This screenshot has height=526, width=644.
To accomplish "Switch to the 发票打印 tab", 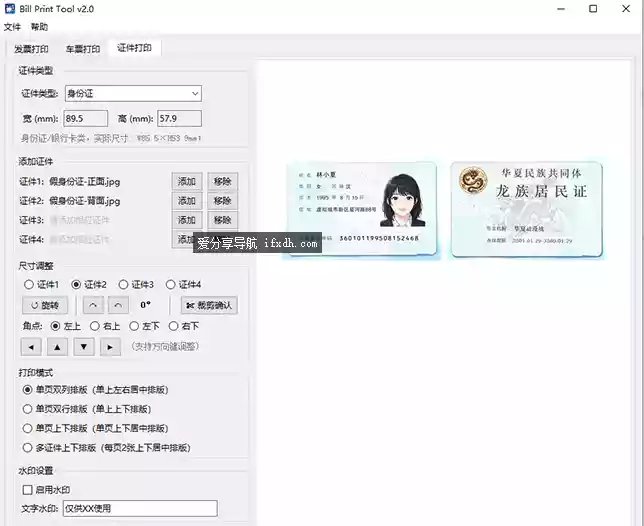I will (31, 49).
